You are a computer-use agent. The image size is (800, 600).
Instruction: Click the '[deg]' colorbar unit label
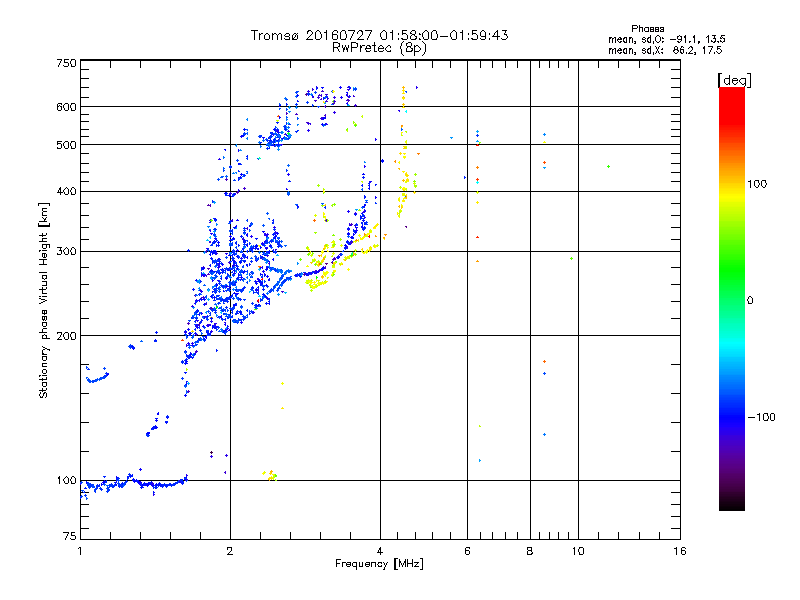pyautogui.click(x=734, y=80)
